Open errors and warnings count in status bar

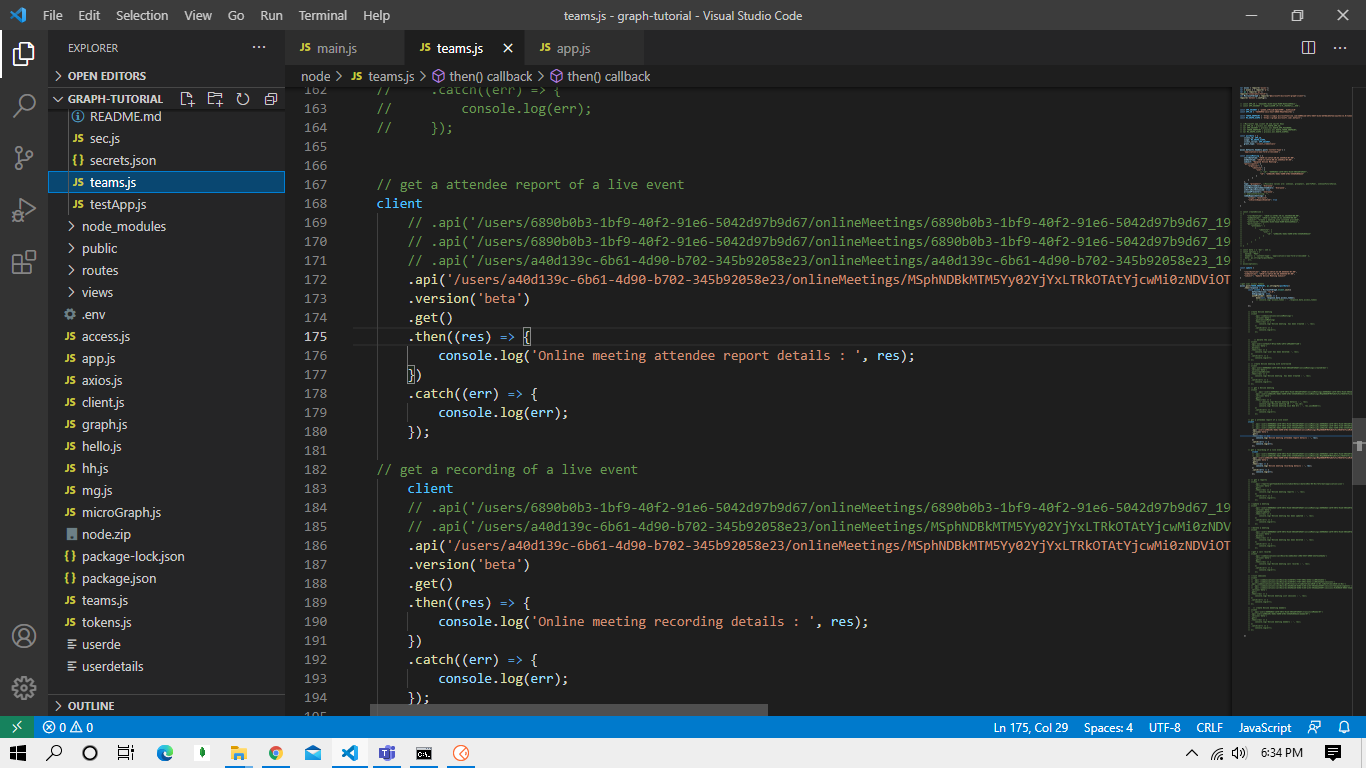[68, 727]
